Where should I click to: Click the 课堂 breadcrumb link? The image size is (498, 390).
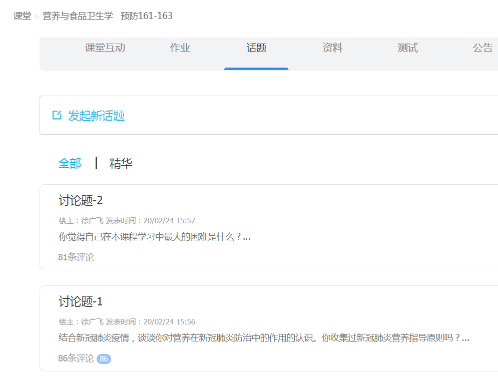22,16
